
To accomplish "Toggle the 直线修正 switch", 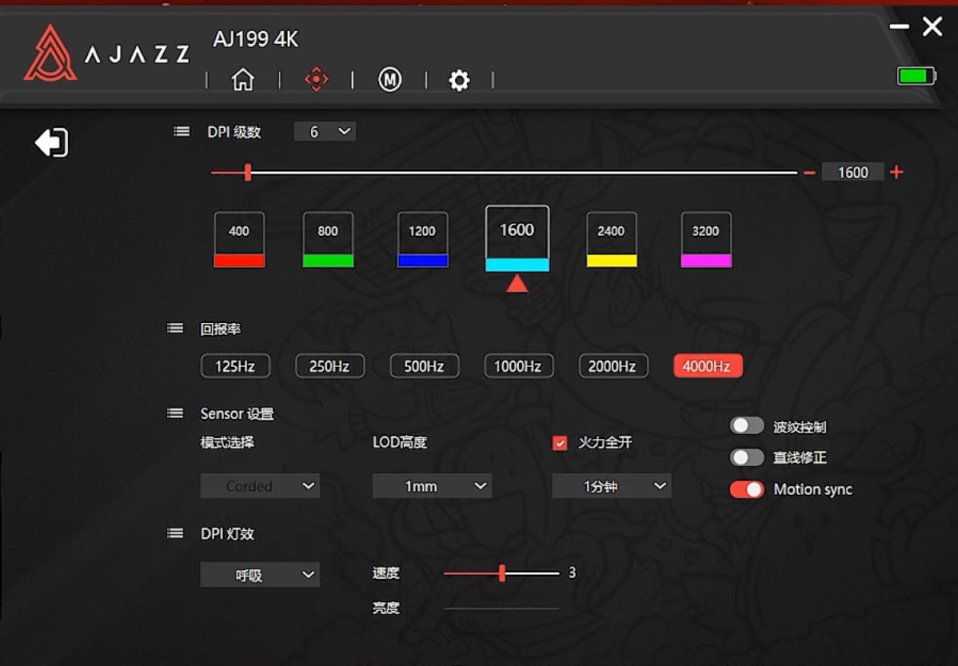I will (x=747, y=457).
